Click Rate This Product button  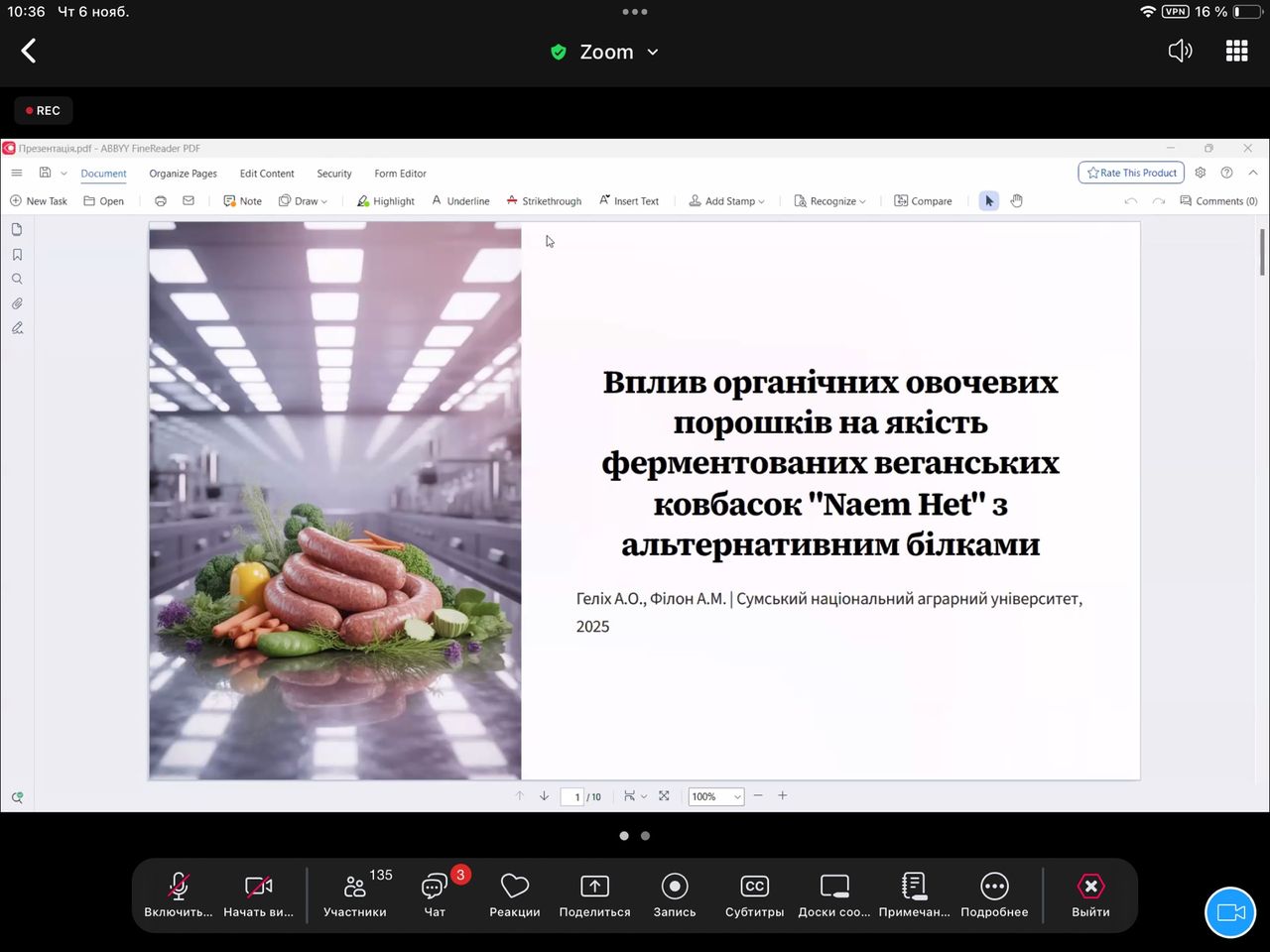(1131, 173)
